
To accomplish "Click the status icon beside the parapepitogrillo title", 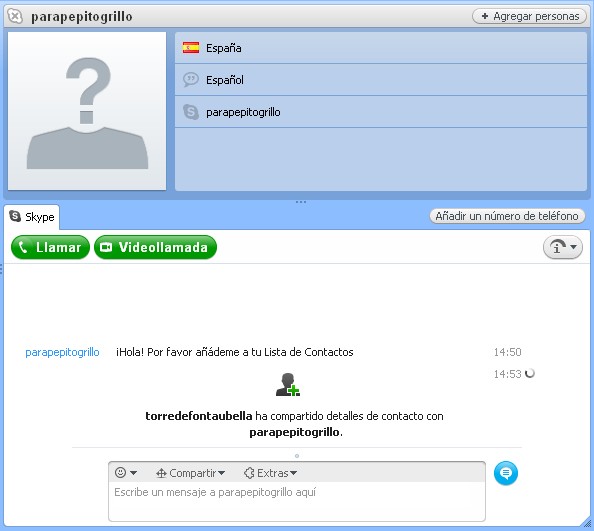I will point(15,16).
